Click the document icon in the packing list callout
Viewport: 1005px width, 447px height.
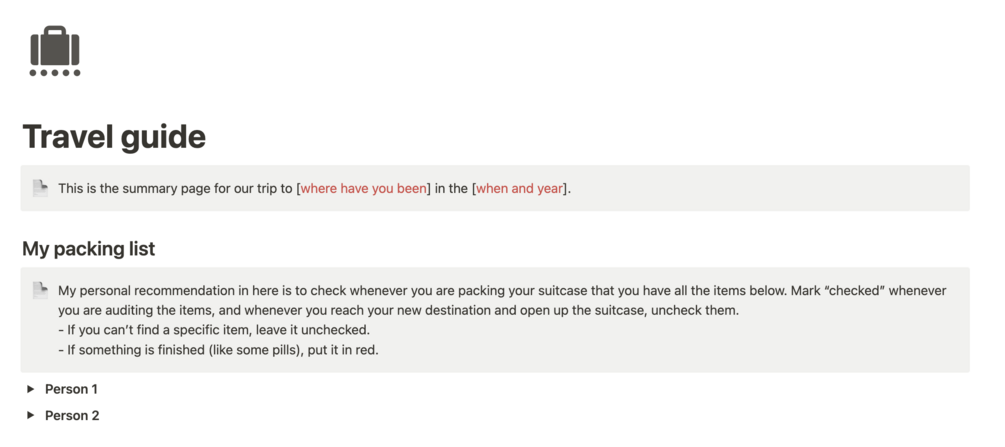tap(40, 290)
